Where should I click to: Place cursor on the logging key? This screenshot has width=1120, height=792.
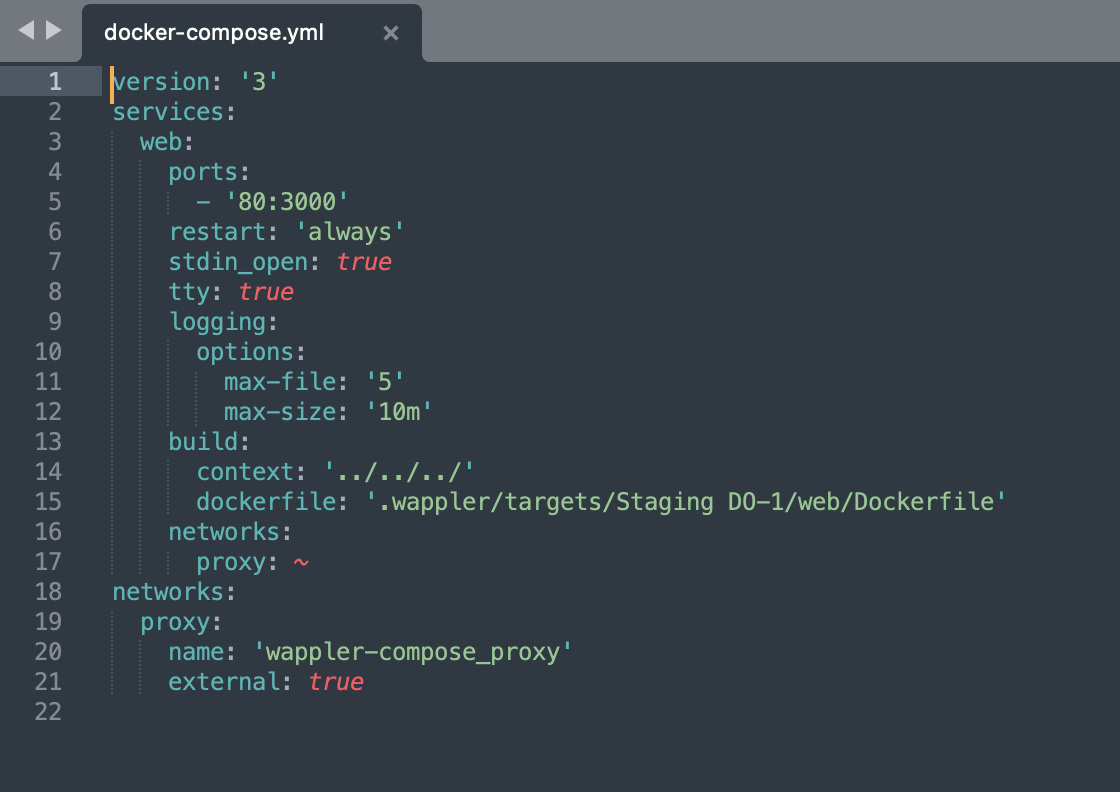(223, 322)
